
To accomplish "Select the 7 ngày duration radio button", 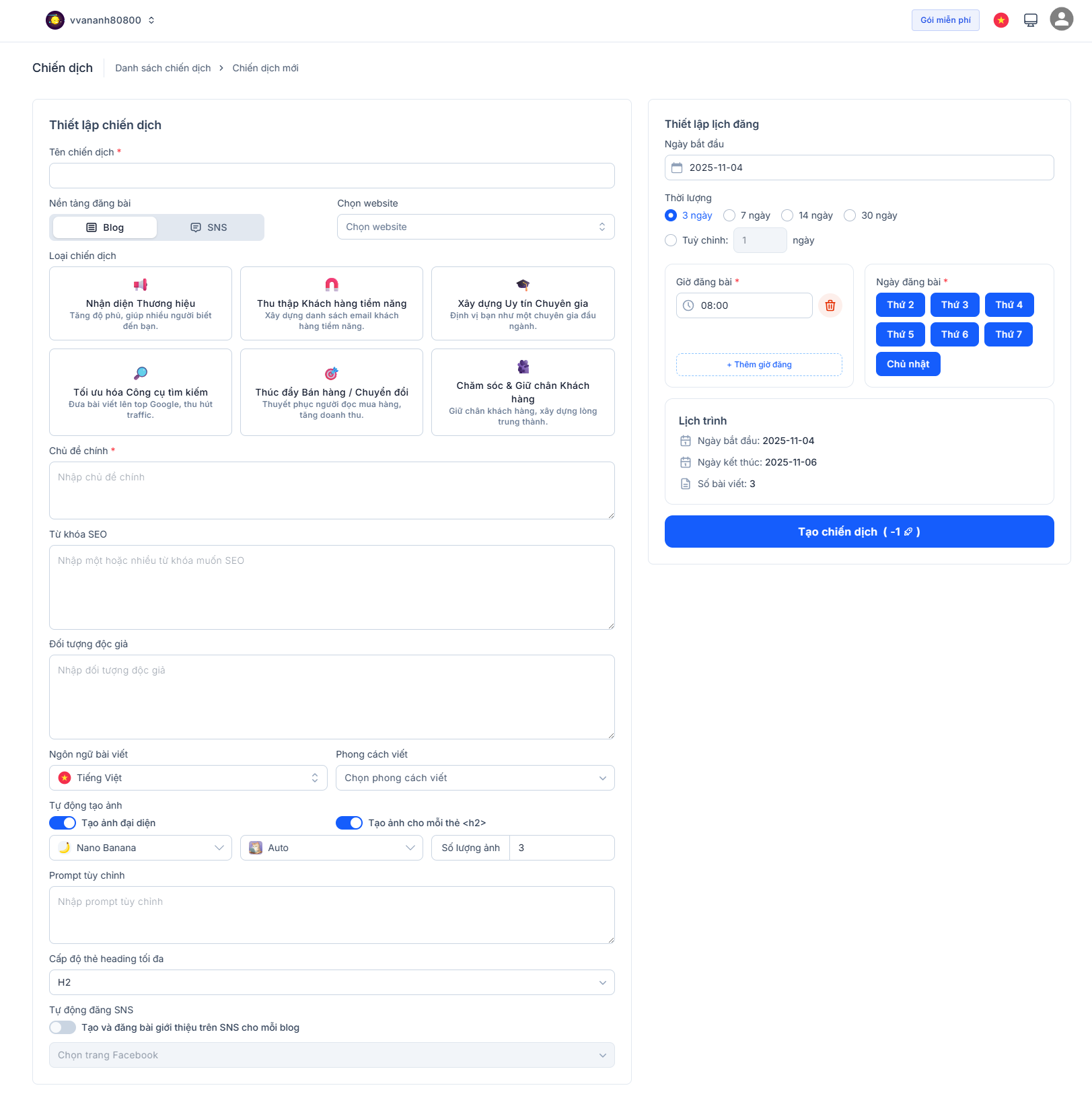I will (729, 215).
